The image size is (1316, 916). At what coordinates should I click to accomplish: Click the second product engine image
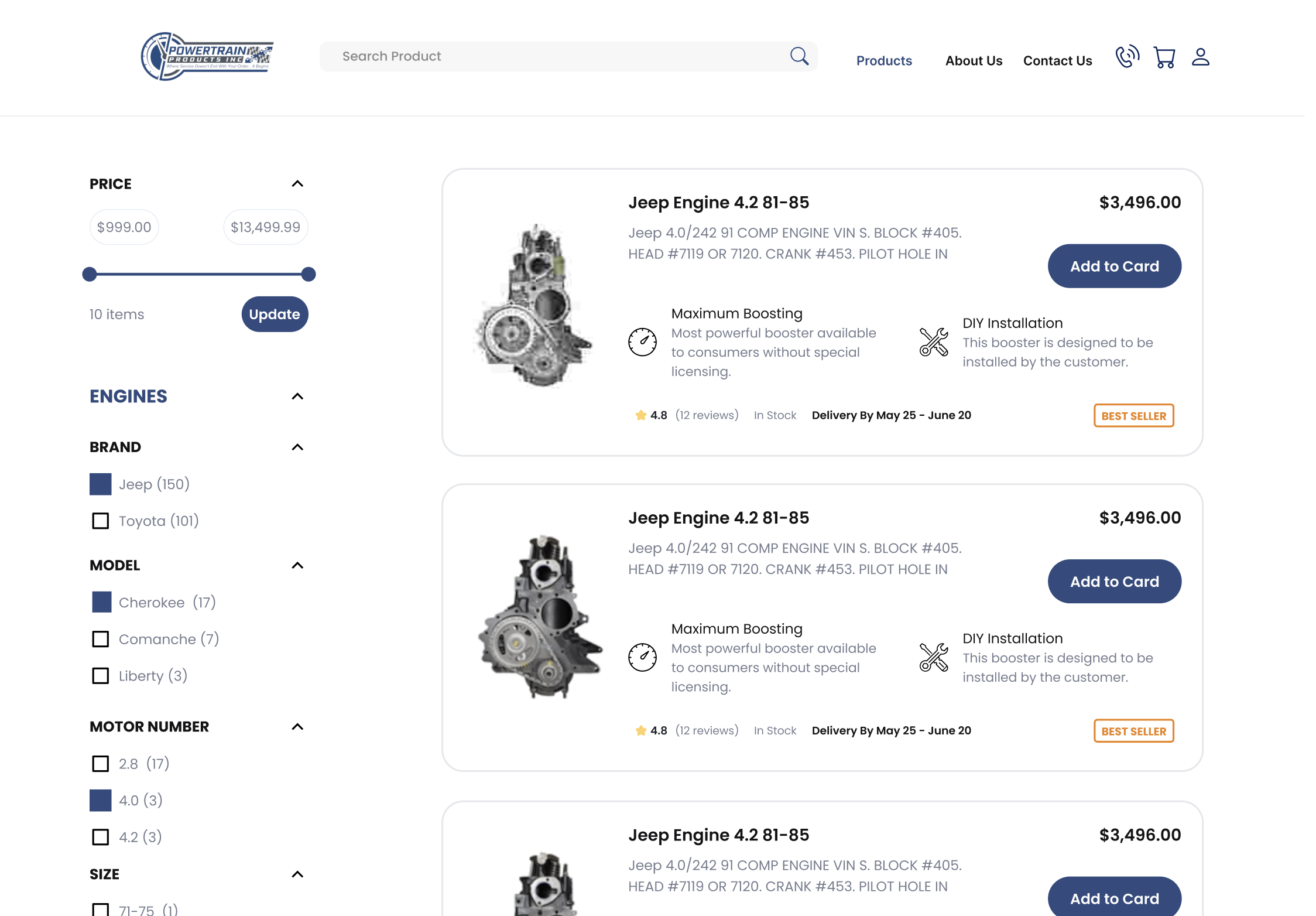pos(539,617)
